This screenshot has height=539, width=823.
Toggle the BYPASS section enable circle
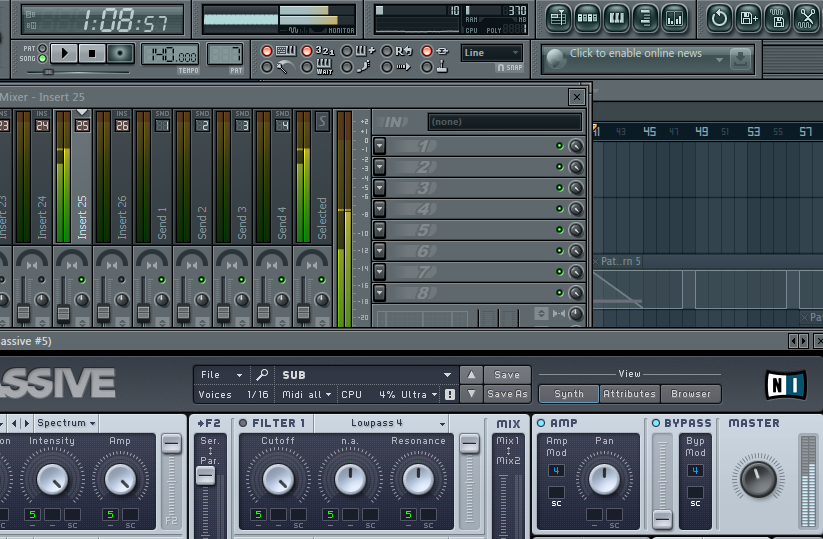click(656, 423)
